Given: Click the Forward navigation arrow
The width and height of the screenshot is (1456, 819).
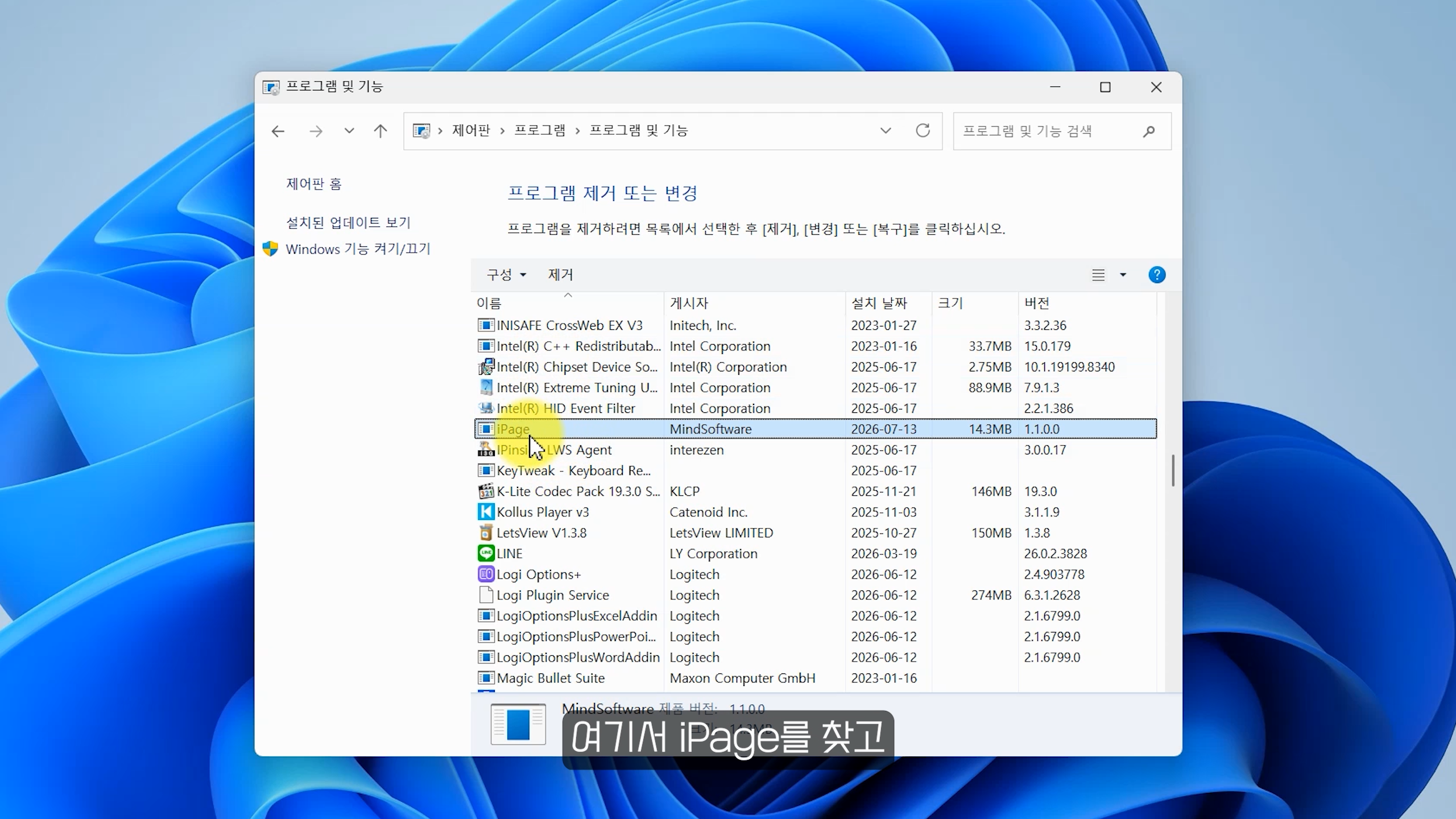Looking at the screenshot, I should (316, 131).
